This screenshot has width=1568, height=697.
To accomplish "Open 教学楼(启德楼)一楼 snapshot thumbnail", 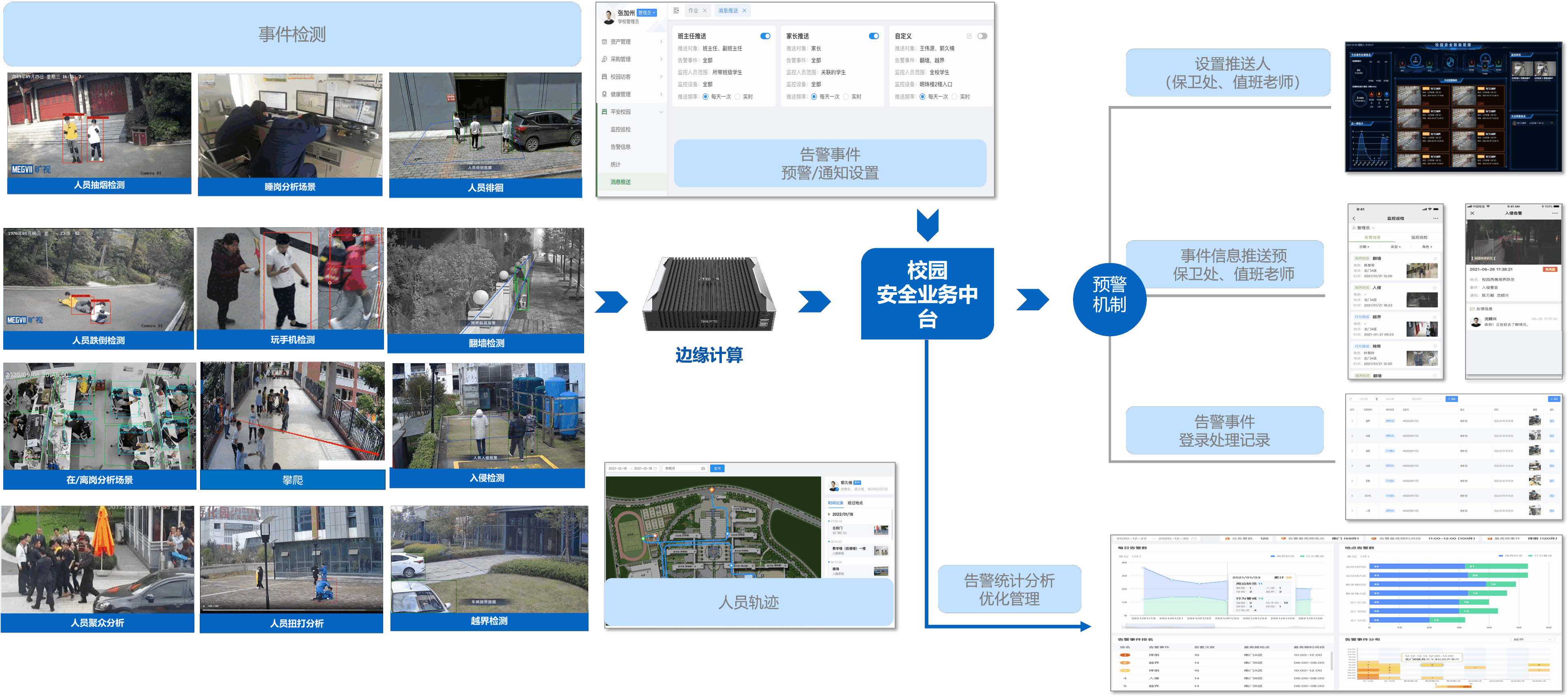I will click(x=881, y=551).
